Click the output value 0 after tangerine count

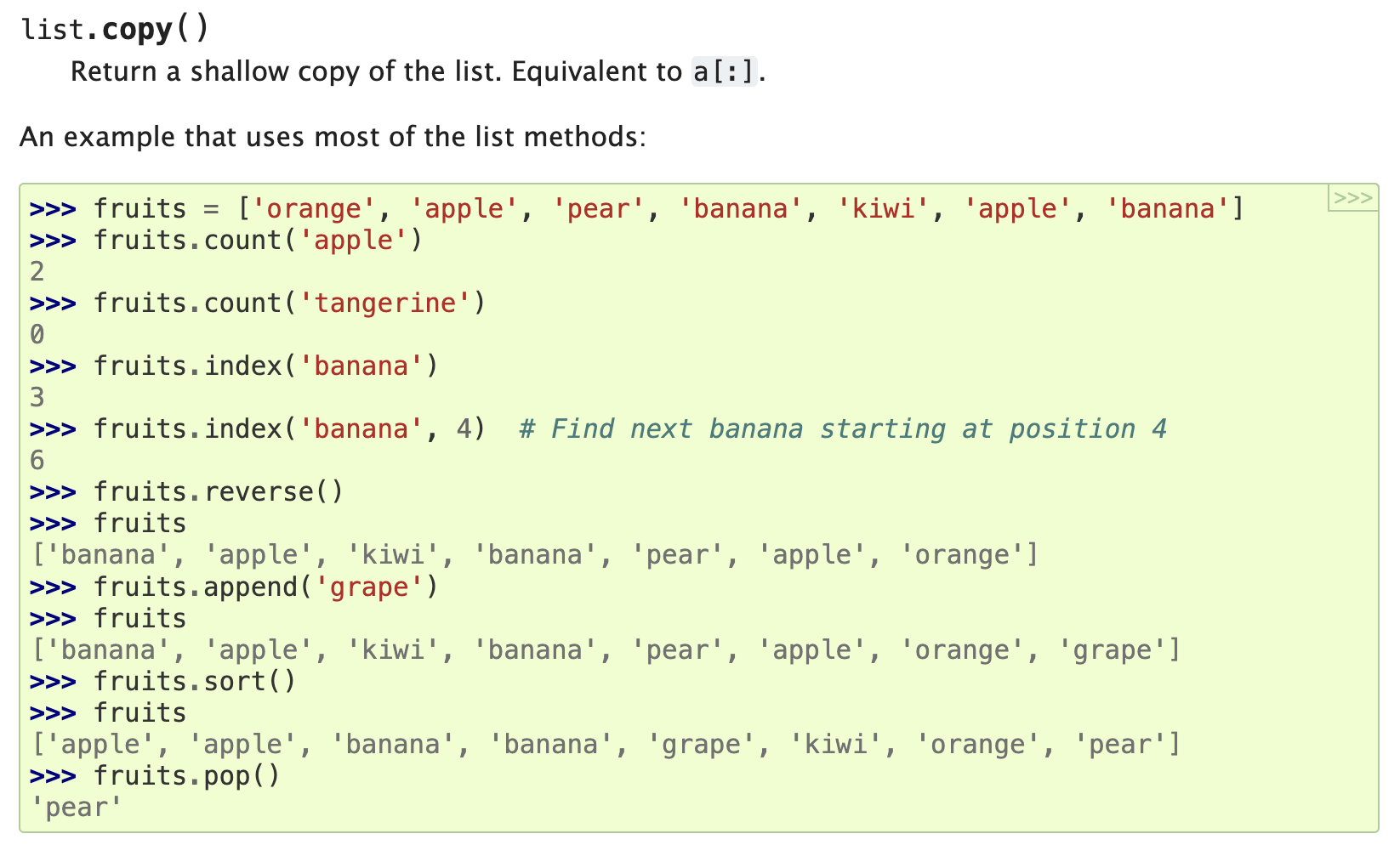[x=37, y=335]
